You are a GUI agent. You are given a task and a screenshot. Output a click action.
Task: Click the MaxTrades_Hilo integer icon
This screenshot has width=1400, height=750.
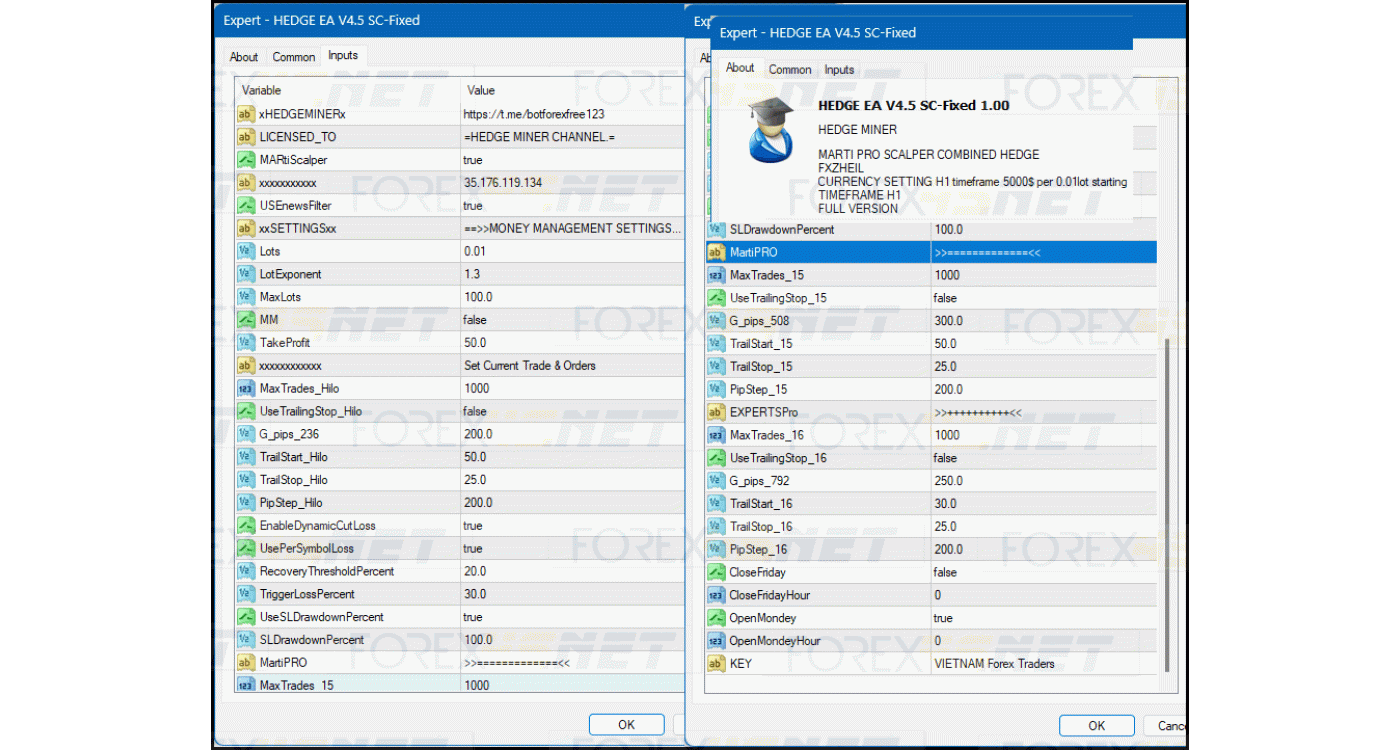click(x=246, y=388)
